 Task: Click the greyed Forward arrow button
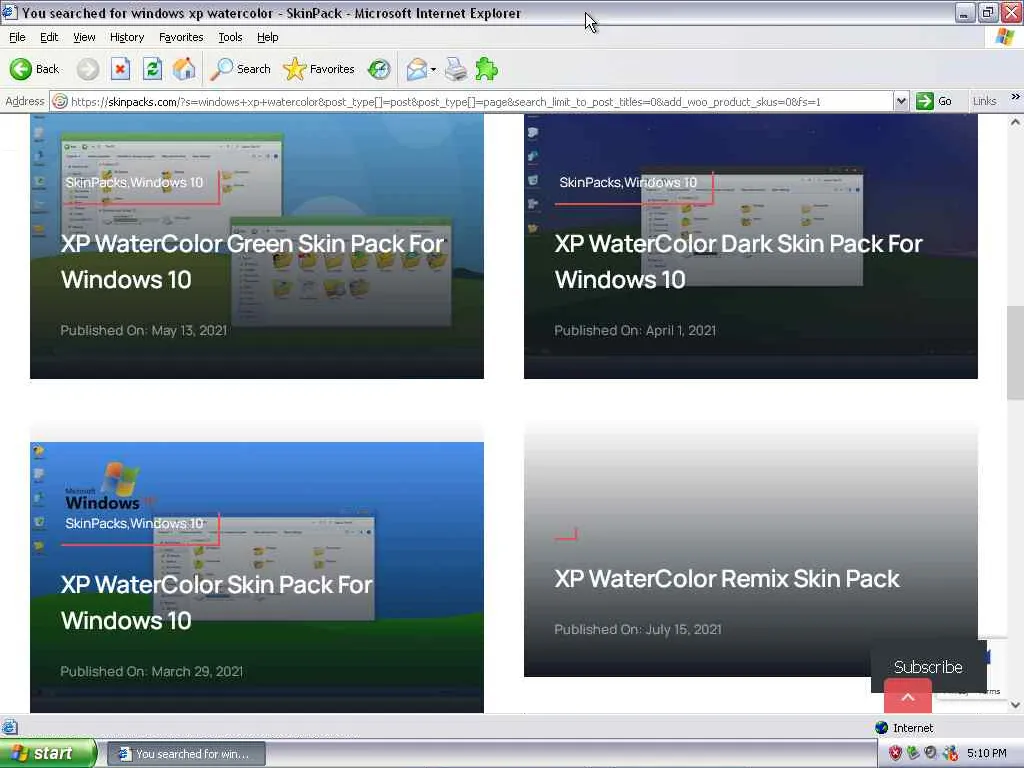click(x=88, y=69)
